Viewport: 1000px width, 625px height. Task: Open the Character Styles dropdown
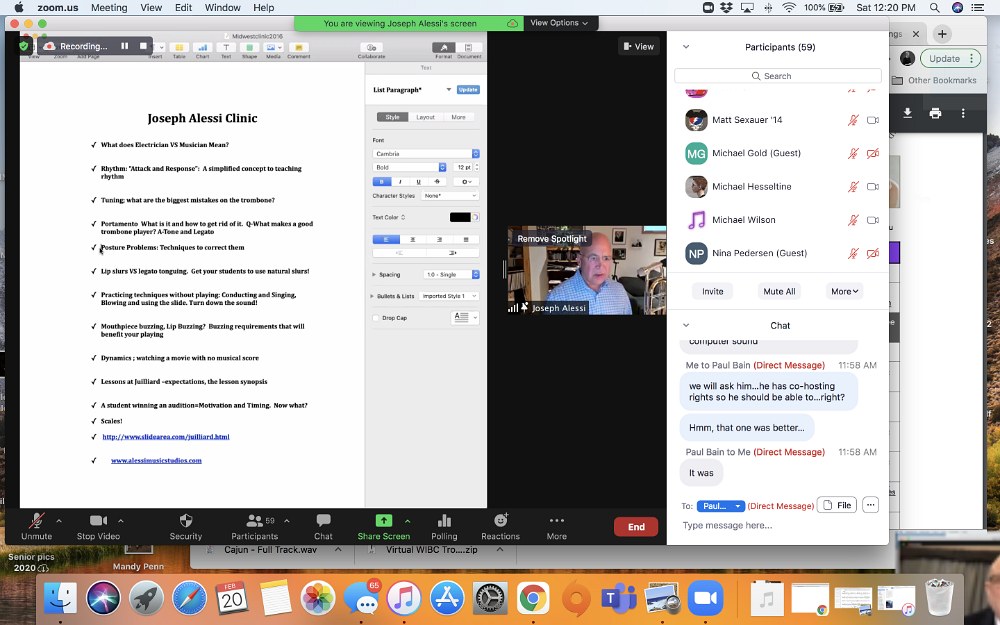click(x=450, y=196)
